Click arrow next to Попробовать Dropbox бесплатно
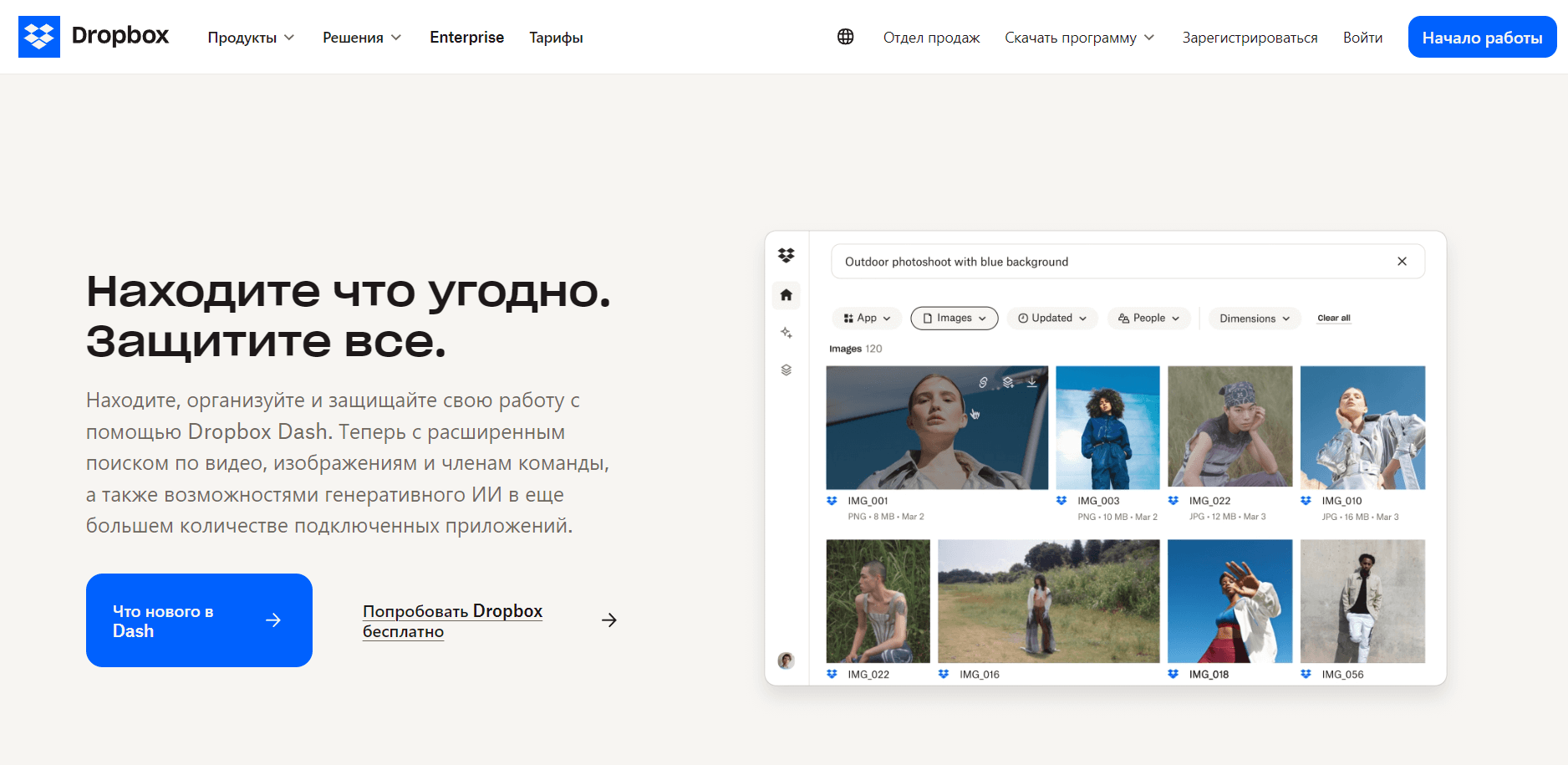 [609, 620]
